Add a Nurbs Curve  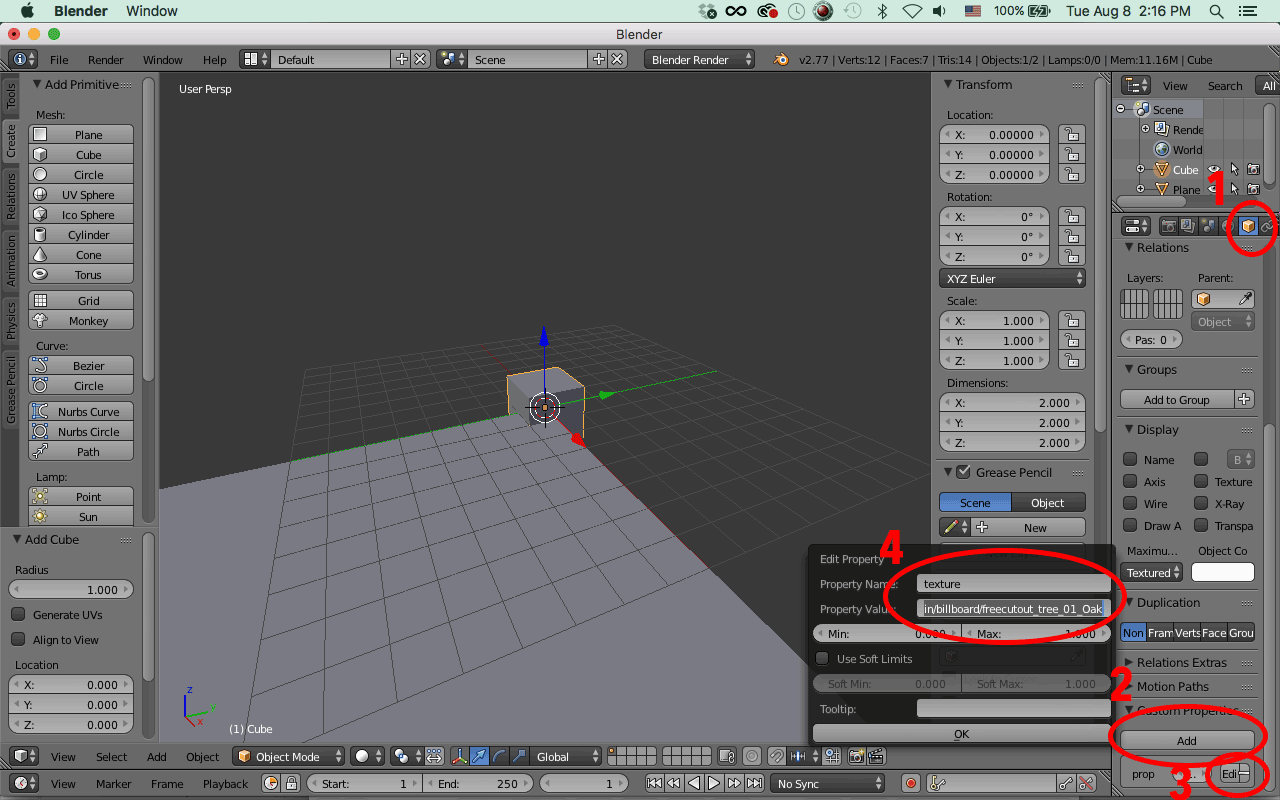tap(81, 411)
